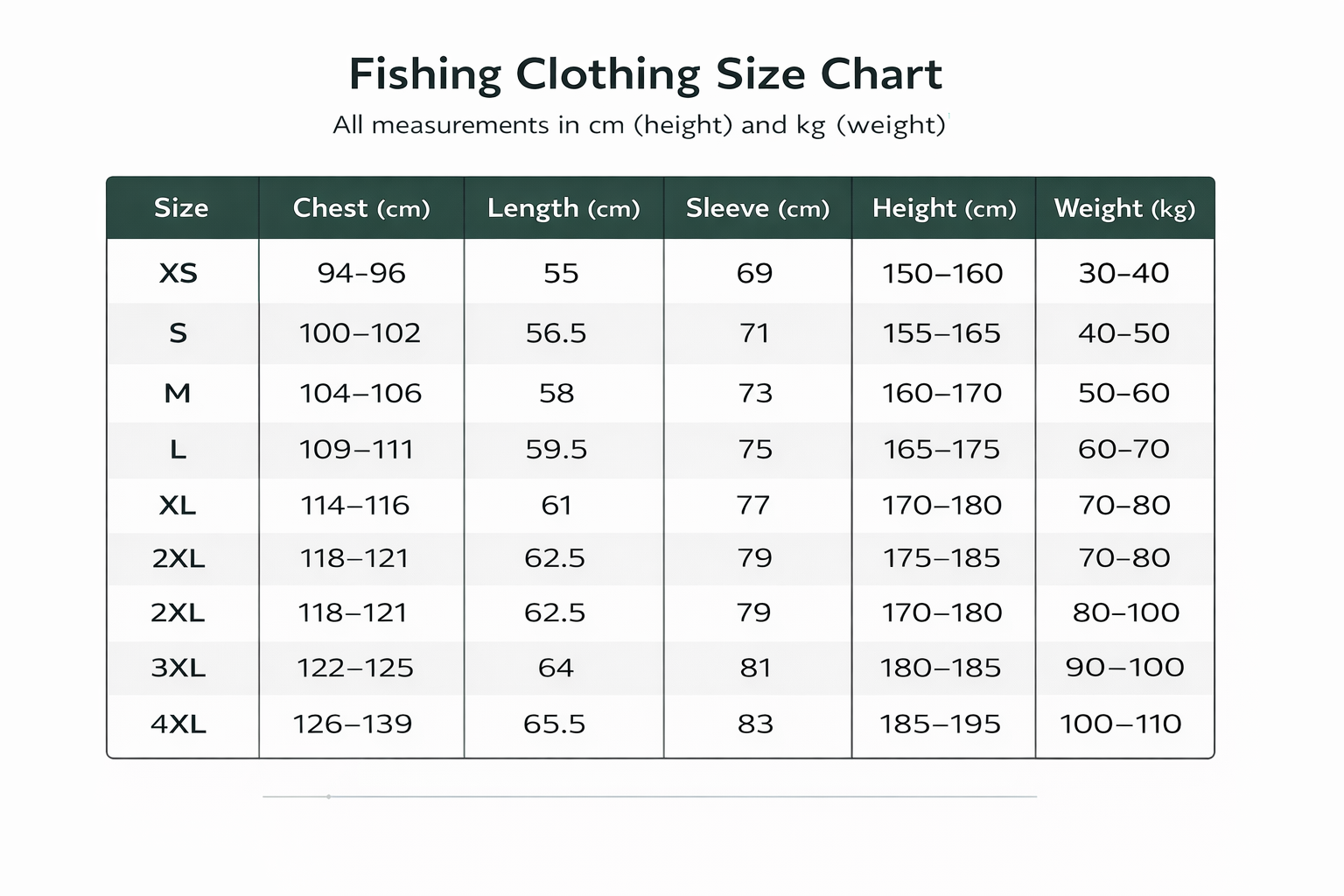Click the Sleeve (cm) column header
This screenshot has height=896, width=1344.
(x=757, y=208)
